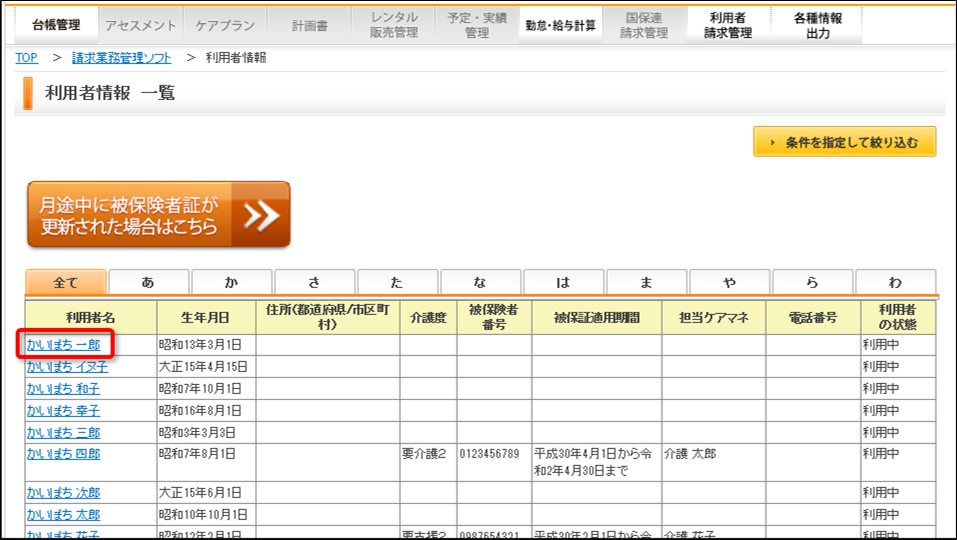Select the な kana filter tab
The height and width of the screenshot is (540, 957).
pos(480,282)
